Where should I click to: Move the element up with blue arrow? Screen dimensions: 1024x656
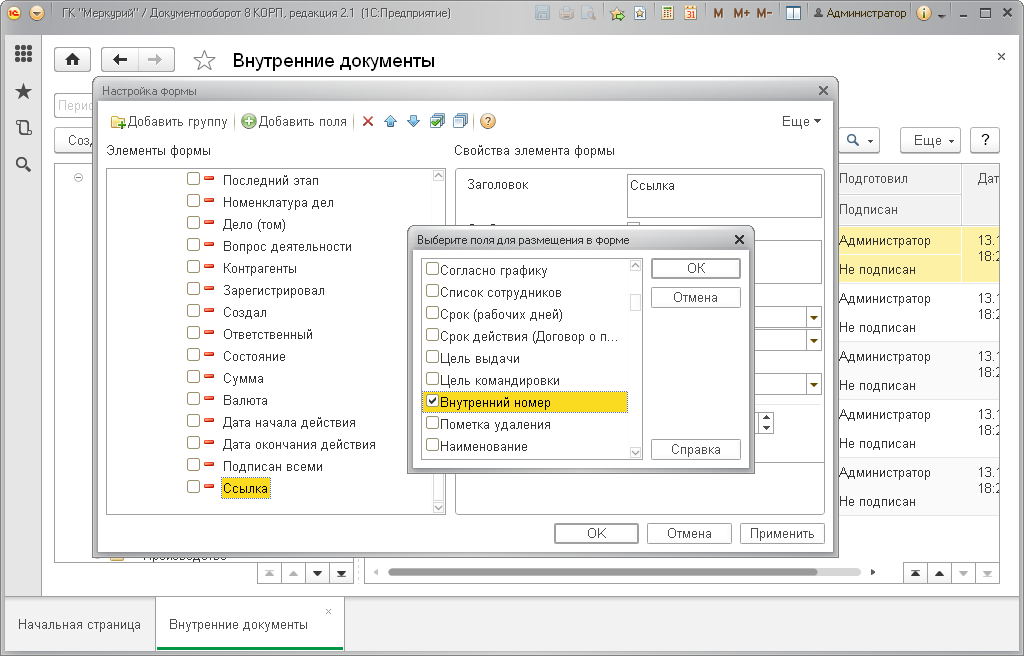click(x=391, y=122)
